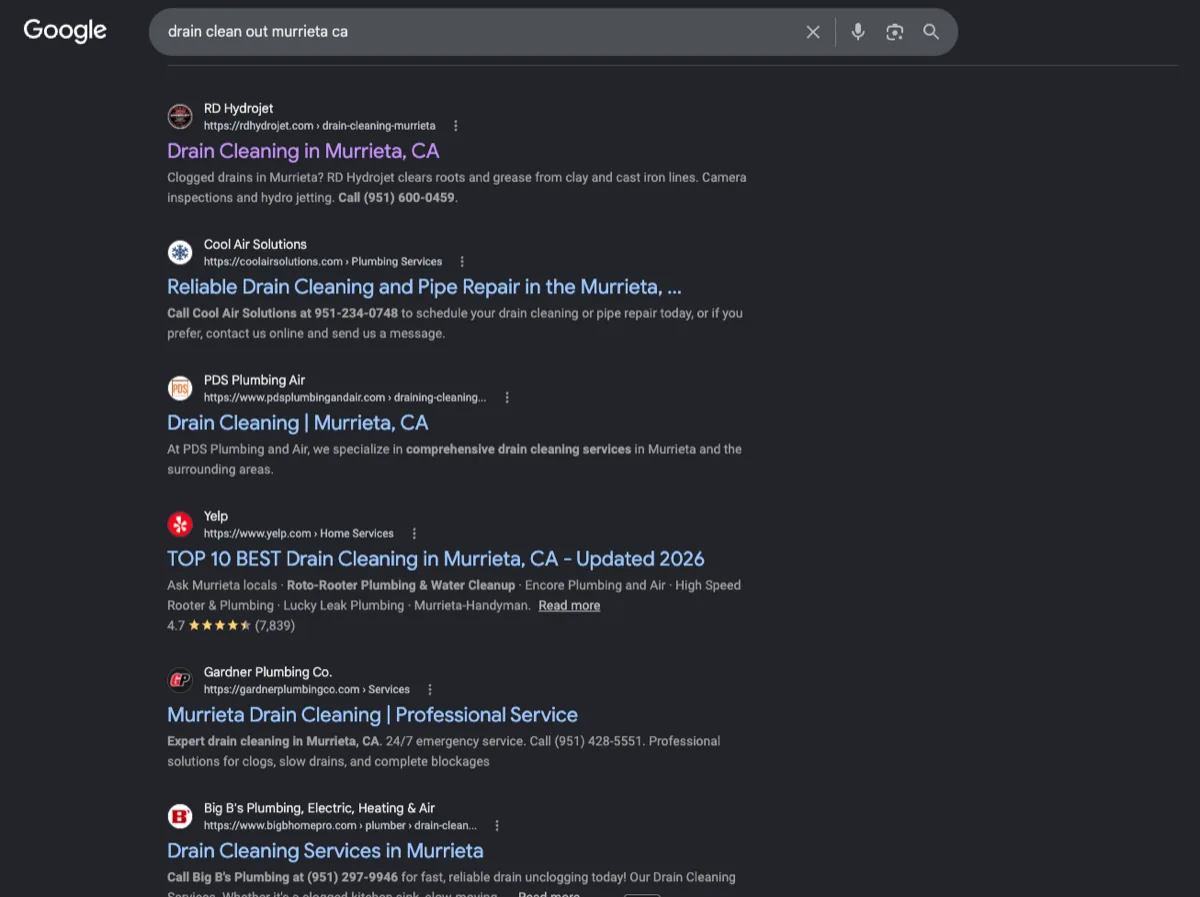Open more options for Gardner Plumbing result
The width and height of the screenshot is (1200, 897).
pyautogui.click(x=430, y=690)
